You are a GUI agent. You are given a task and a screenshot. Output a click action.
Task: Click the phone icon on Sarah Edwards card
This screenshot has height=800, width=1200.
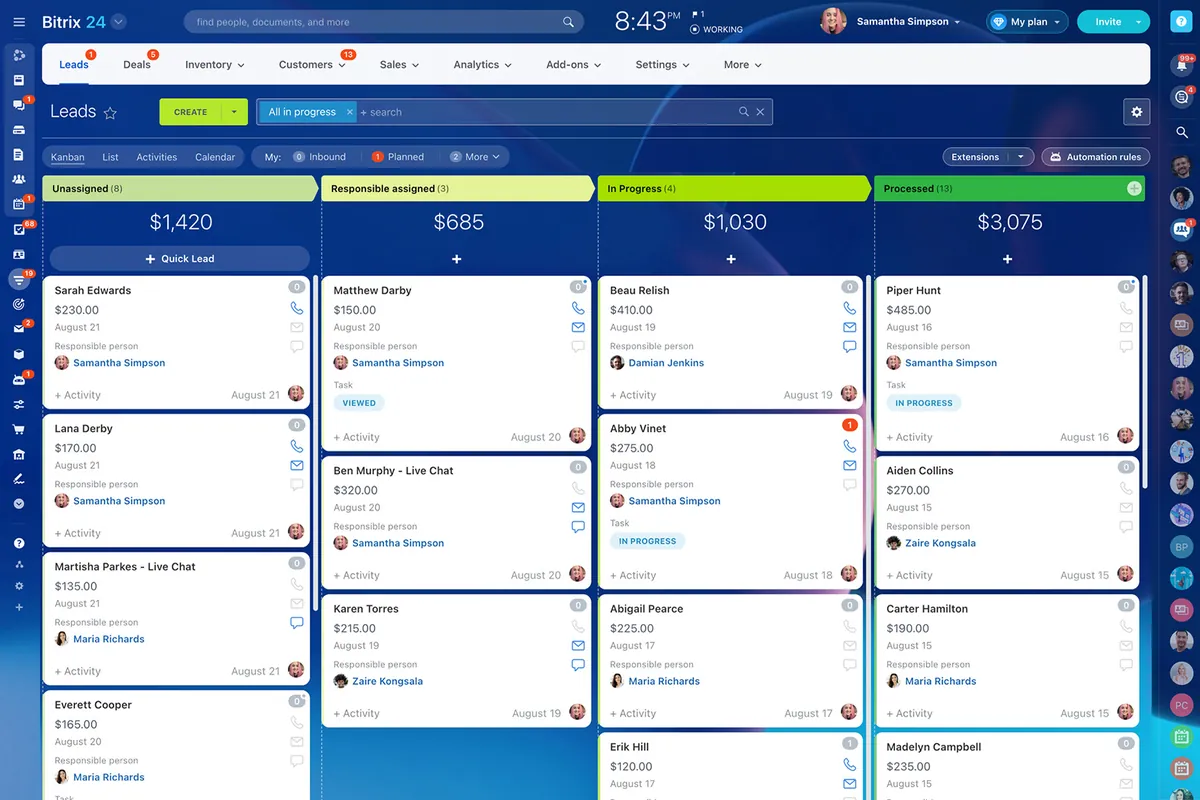click(x=297, y=309)
